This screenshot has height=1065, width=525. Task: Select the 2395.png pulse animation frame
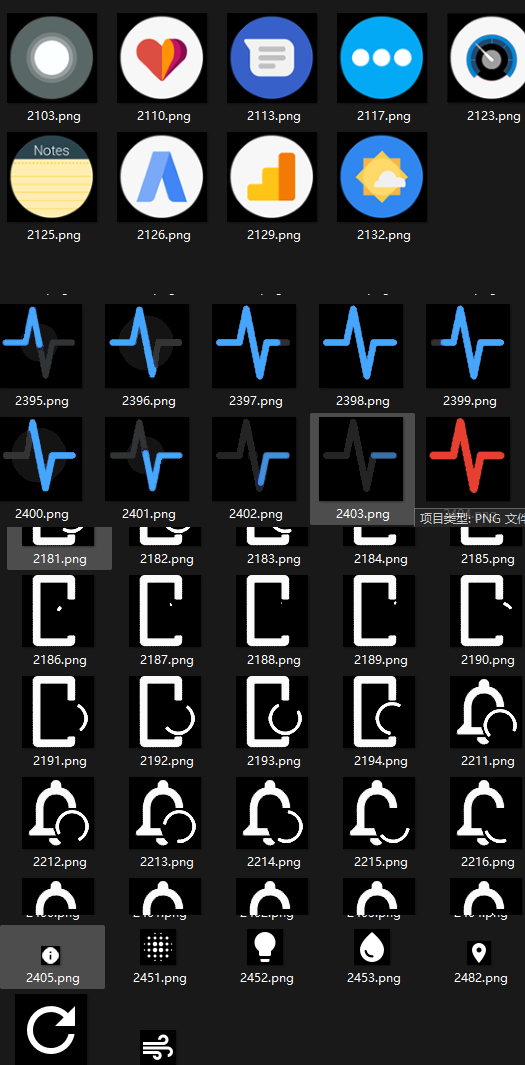coord(41,346)
